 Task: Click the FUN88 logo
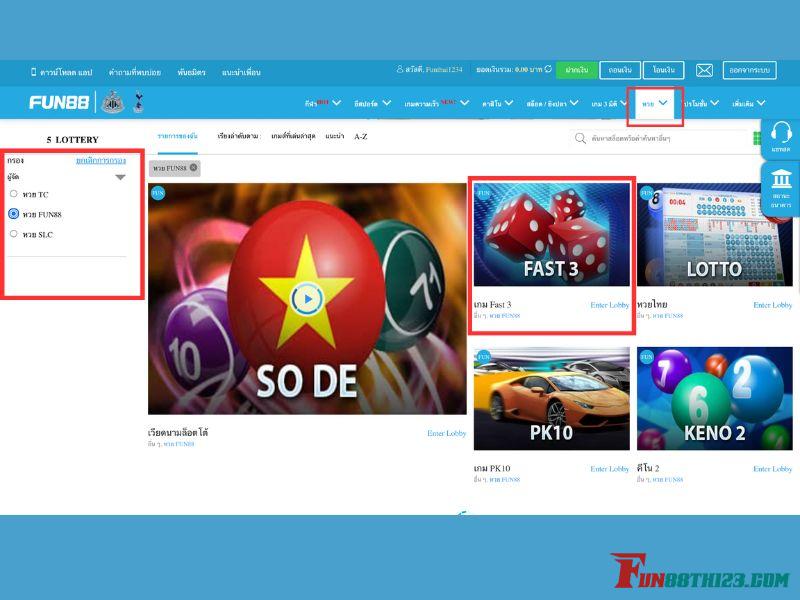59,103
